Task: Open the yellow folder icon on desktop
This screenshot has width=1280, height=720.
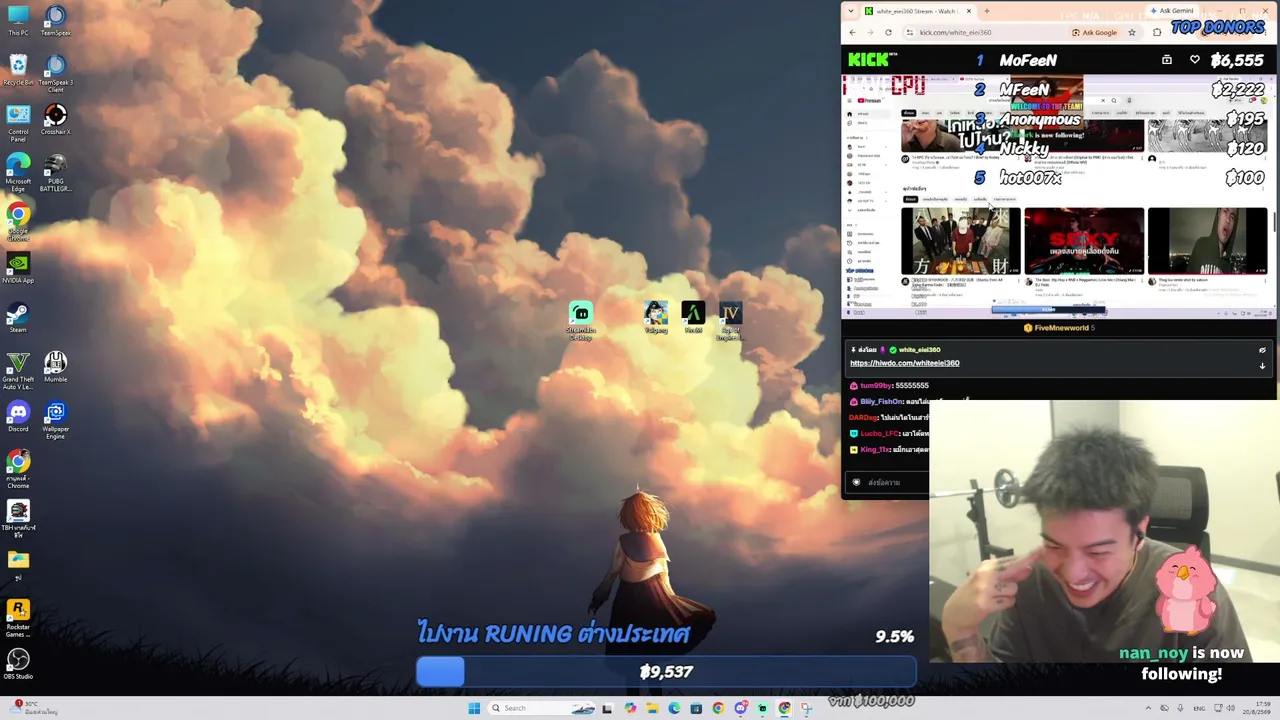Action: point(18,564)
